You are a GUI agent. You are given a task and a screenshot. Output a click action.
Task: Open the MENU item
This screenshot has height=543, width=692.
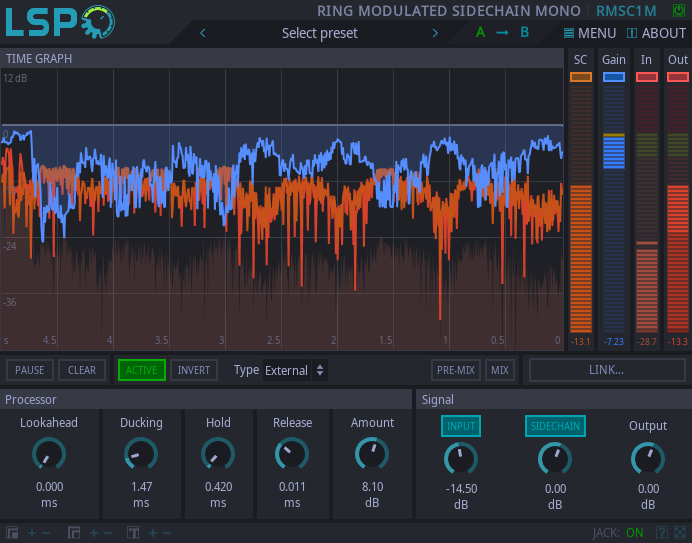[590, 33]
